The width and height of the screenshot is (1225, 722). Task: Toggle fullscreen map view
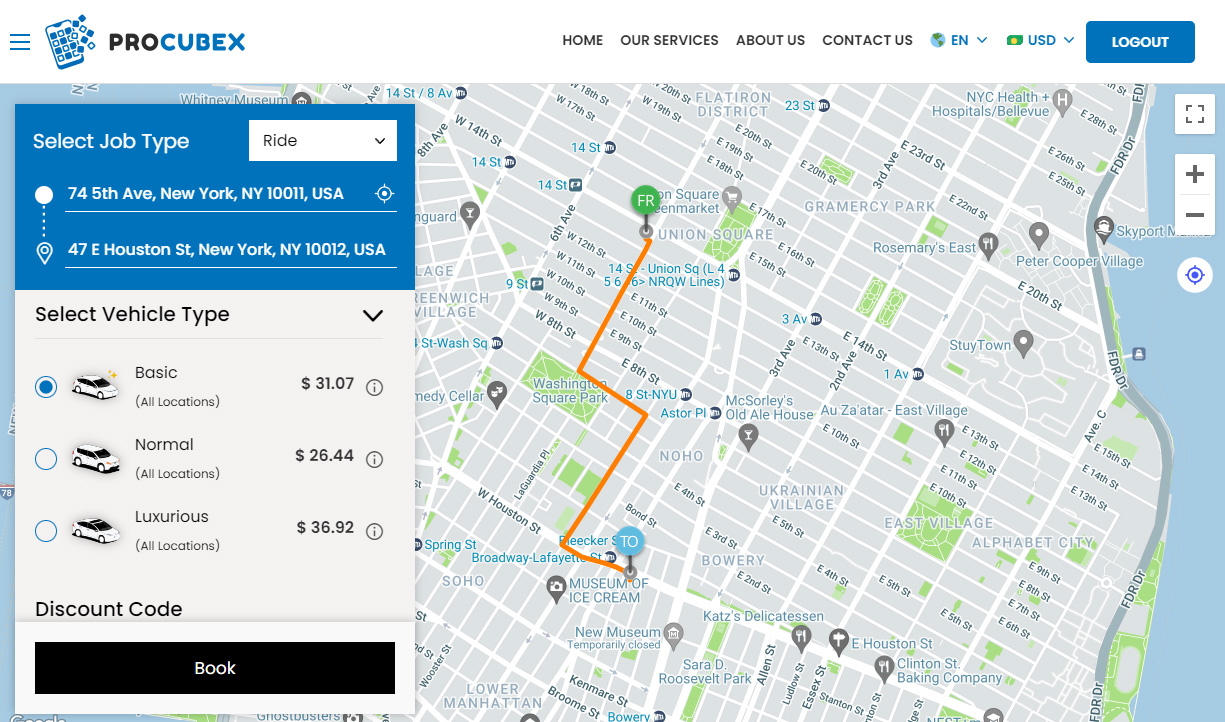pyautogui.click(x=1194, y=113)
